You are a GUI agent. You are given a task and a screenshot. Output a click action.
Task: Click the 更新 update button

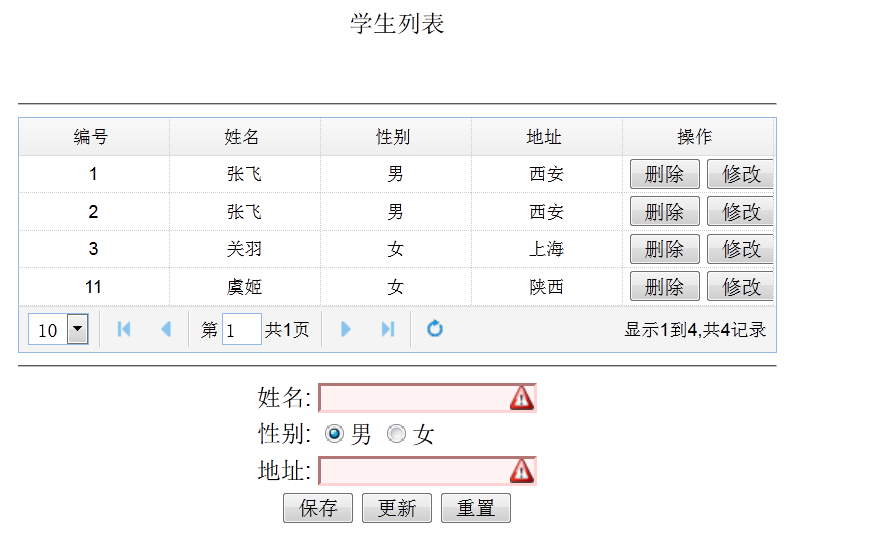pos(397,508)
